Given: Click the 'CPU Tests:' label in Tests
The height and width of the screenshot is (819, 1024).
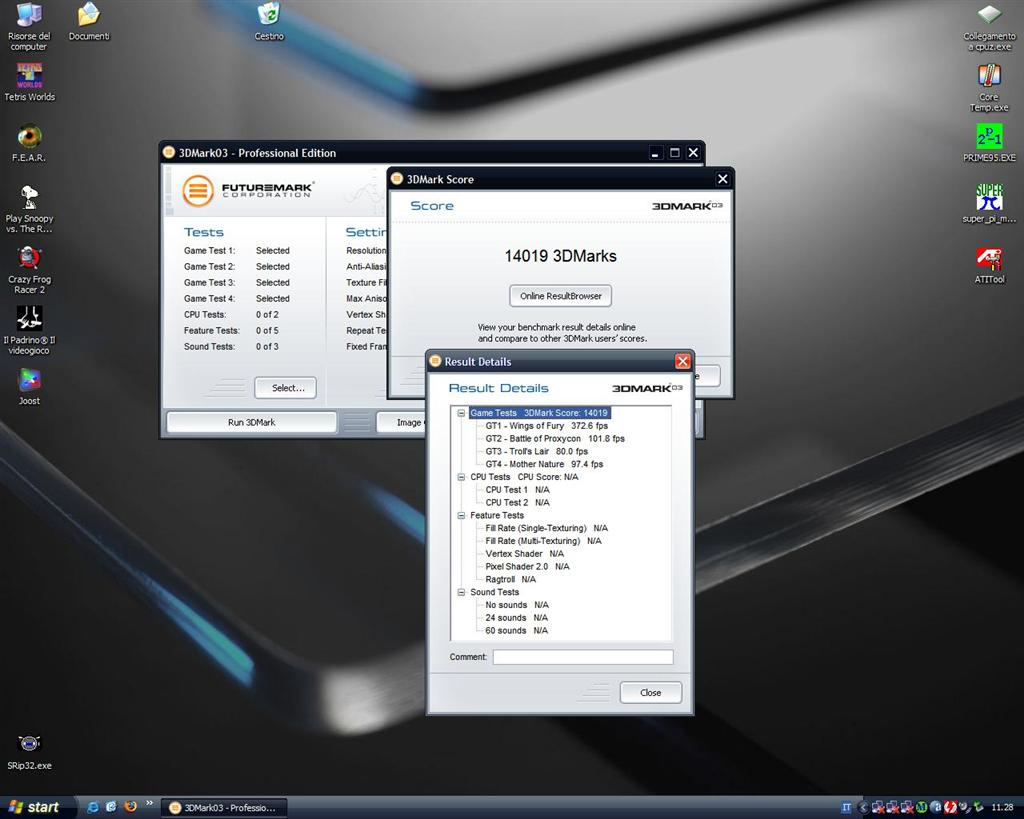Looking at the screenshot, I should point(204,315).
